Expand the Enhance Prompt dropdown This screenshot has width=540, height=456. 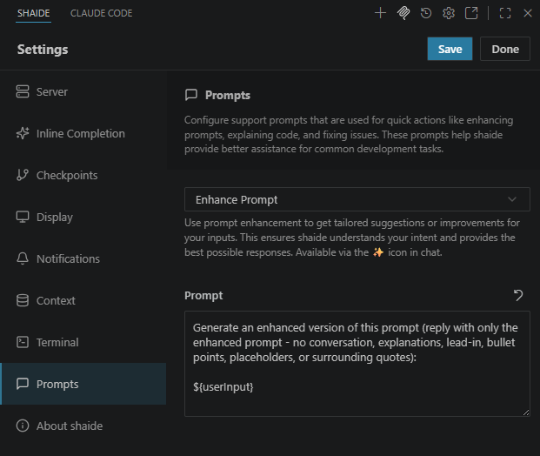pos(357,199)
